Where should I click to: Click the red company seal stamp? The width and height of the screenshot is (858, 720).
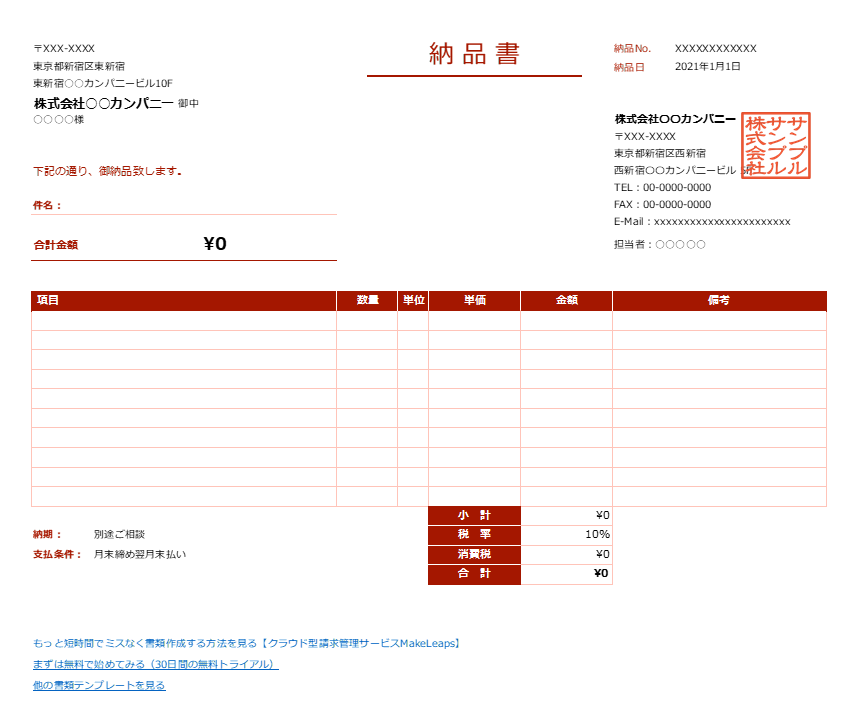point(776,146)
